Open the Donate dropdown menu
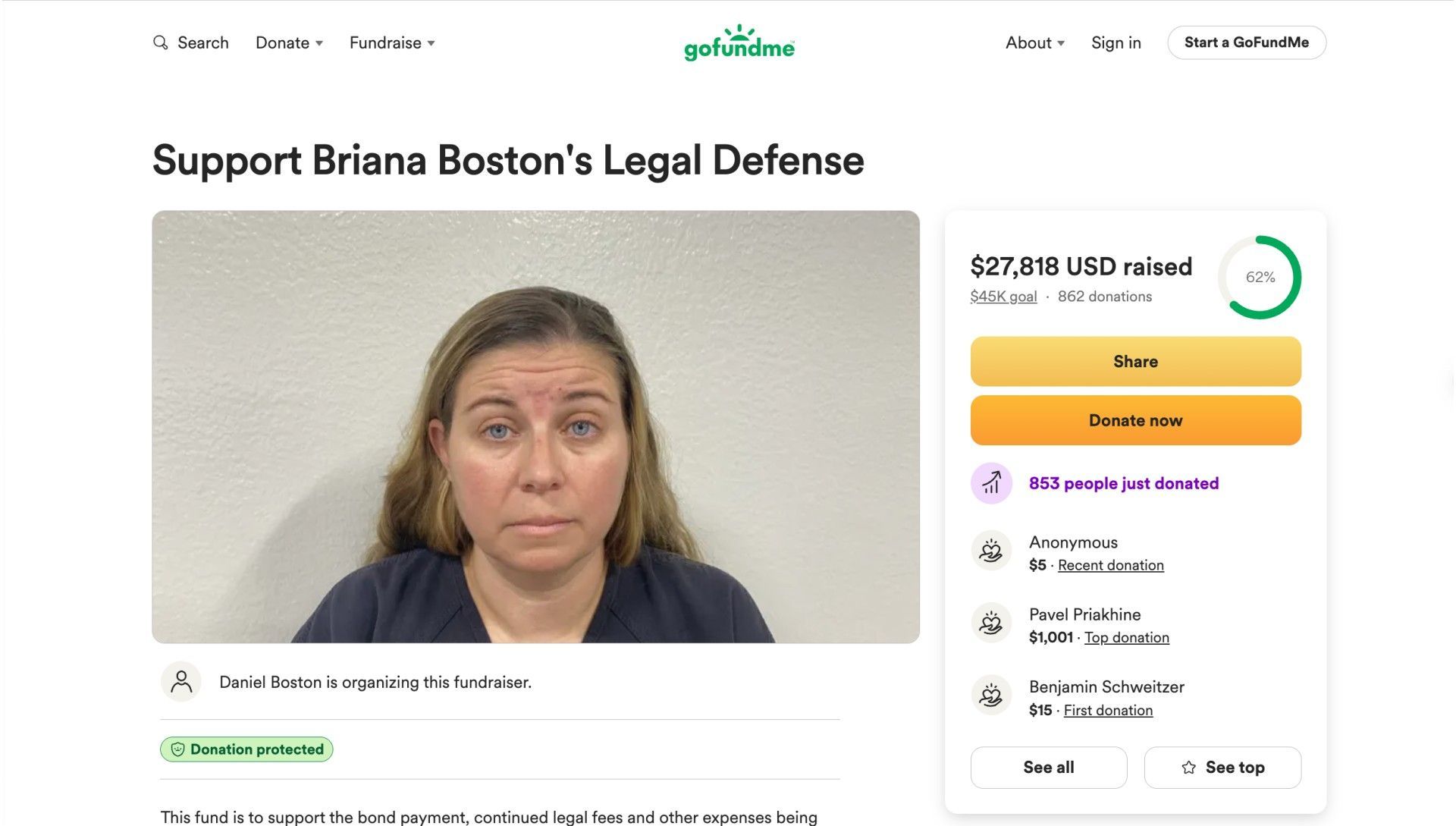This screenshot has width=1456, height=826. pyautogui.click(x=289, y=43)
